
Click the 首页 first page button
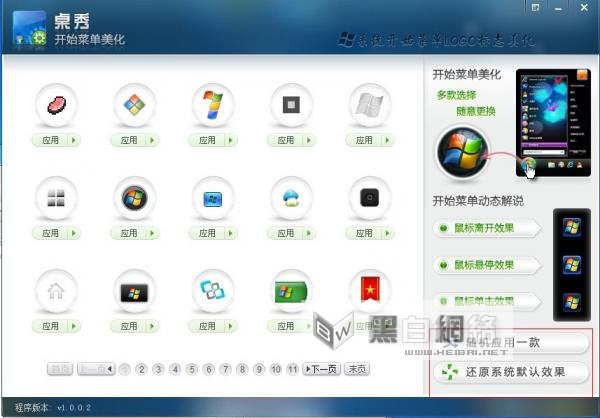tap(60, 369)
